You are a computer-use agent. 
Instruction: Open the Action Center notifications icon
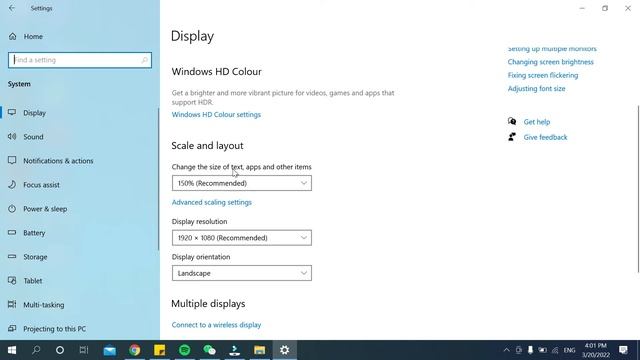point(623,350)
